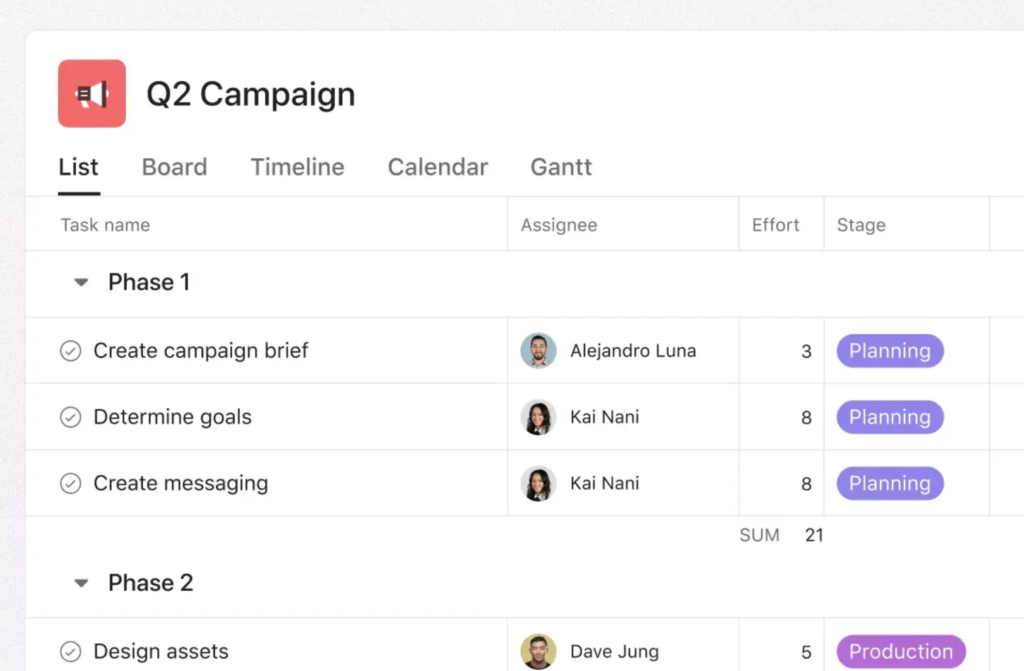Collapse the Phase 2 section
Viewport: 1024px width, 671px height.
80,582
